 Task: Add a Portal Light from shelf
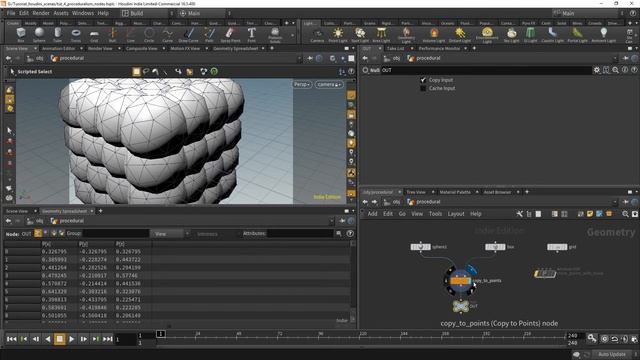coord(577,35)
